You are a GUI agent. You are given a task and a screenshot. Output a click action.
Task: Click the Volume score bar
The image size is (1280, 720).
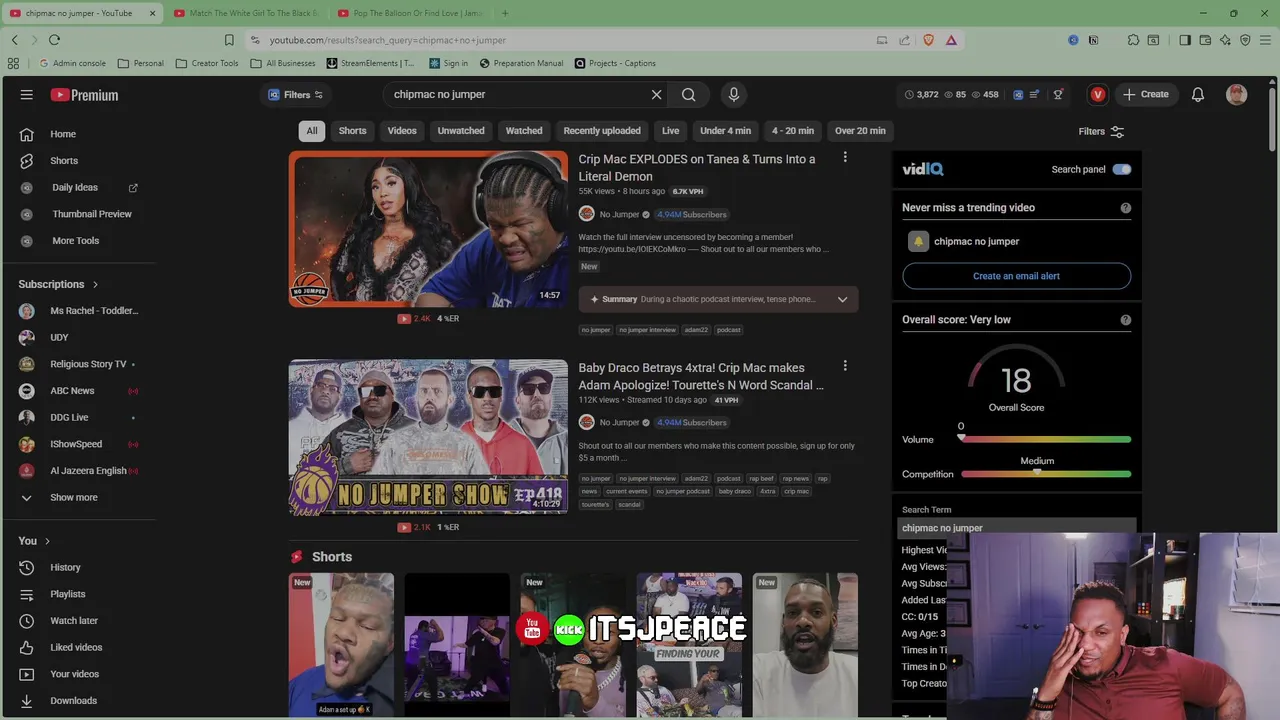tap(1046, 439)
